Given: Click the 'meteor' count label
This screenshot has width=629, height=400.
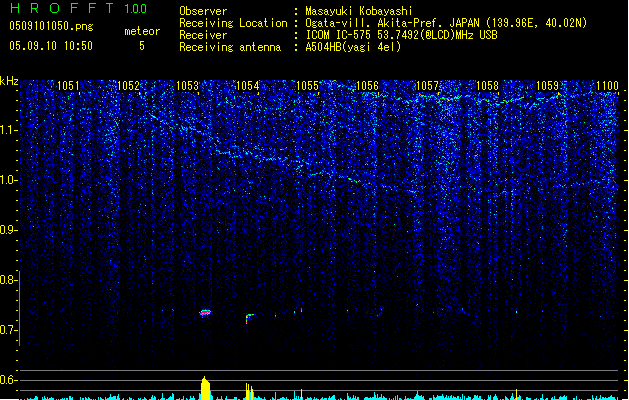Looking at the screenshot, I should tap(142, 31).
